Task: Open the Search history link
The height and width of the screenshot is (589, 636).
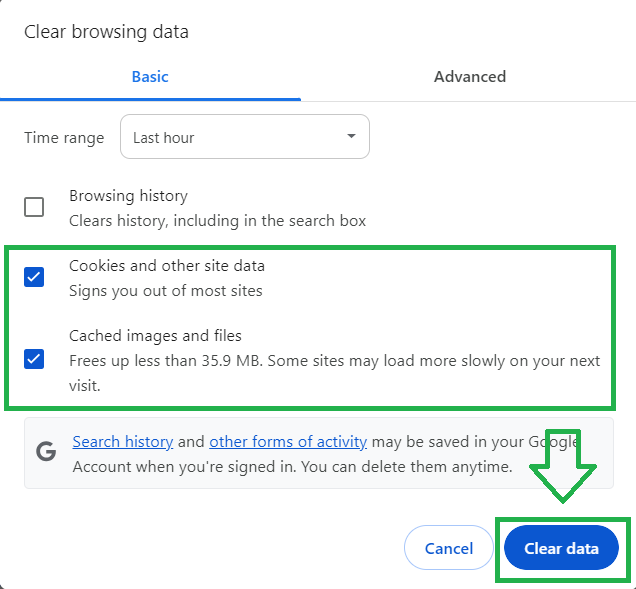Action: coord(123,441)
